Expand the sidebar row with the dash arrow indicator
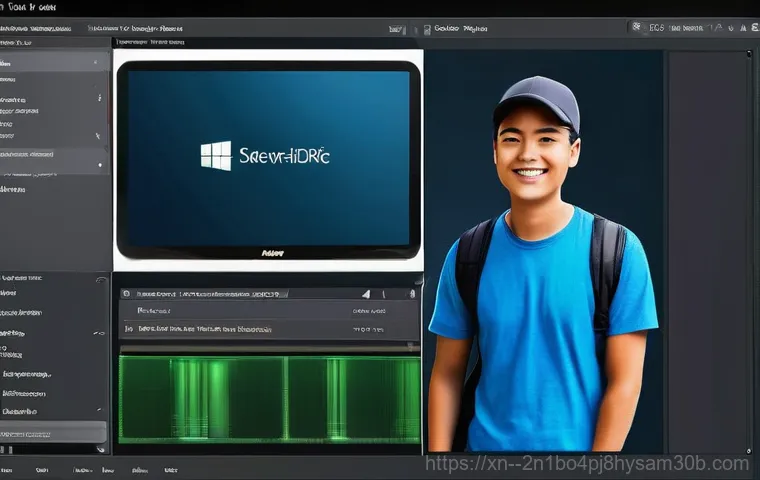 tap(98, 333)
